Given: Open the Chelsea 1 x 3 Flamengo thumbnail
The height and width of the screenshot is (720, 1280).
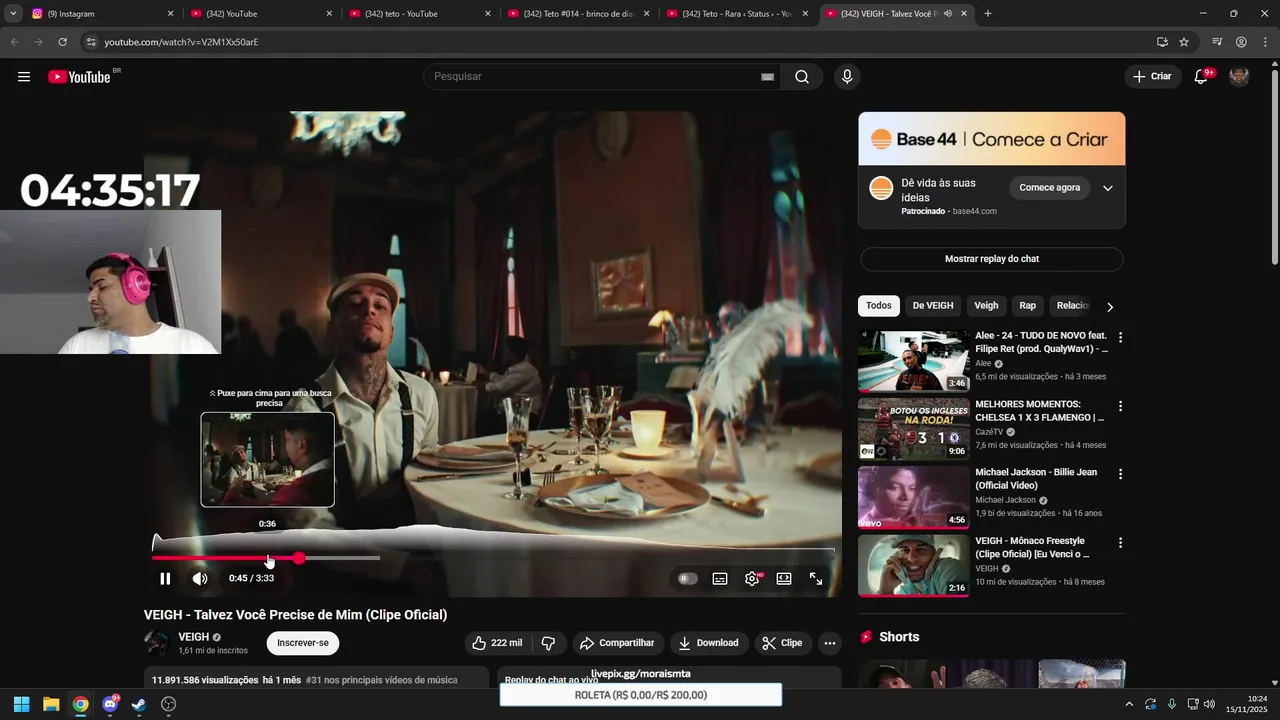Looking at the screenshot, I should 913,429.
